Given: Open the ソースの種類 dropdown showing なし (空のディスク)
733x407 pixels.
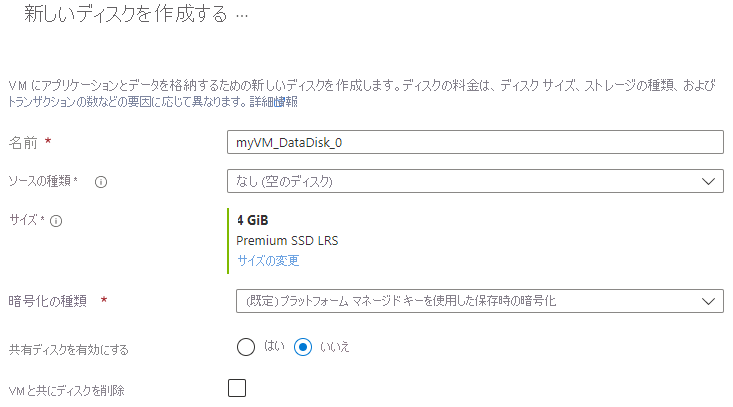Looking at the screenshot, I should (x=475, y=181).
